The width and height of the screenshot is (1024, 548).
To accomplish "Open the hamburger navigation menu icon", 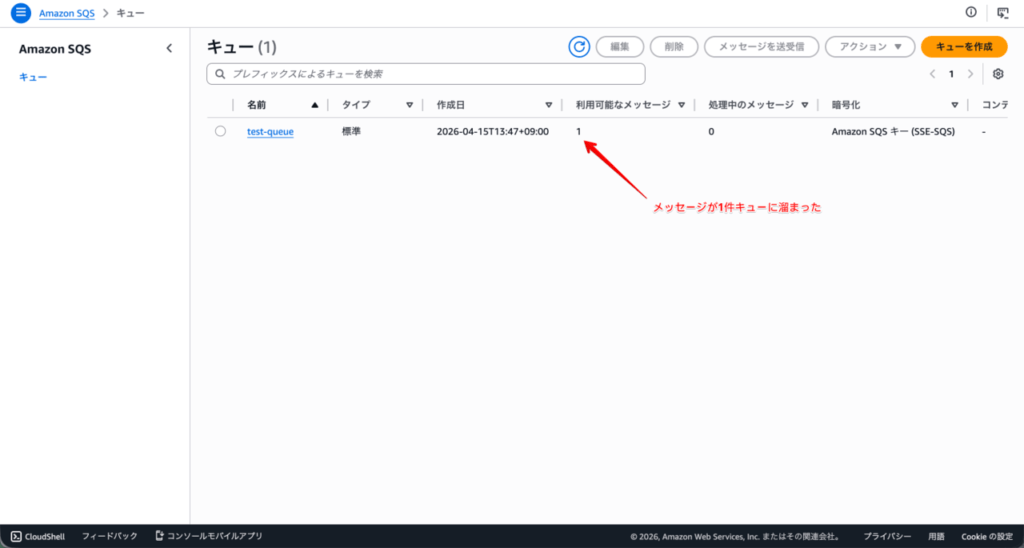I will click(x=21, y=12).
